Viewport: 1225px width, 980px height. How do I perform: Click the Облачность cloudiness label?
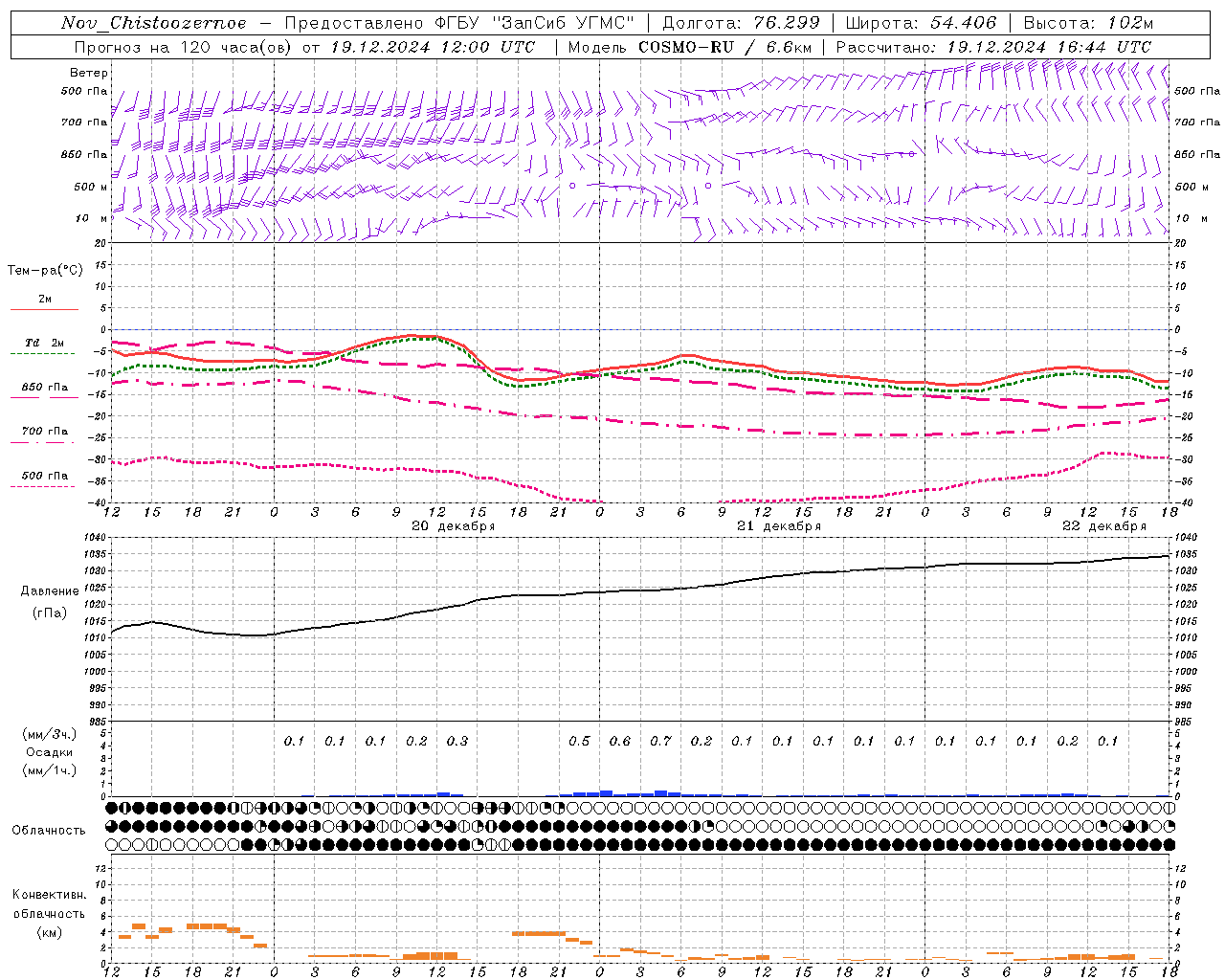(x=49, y=830)
